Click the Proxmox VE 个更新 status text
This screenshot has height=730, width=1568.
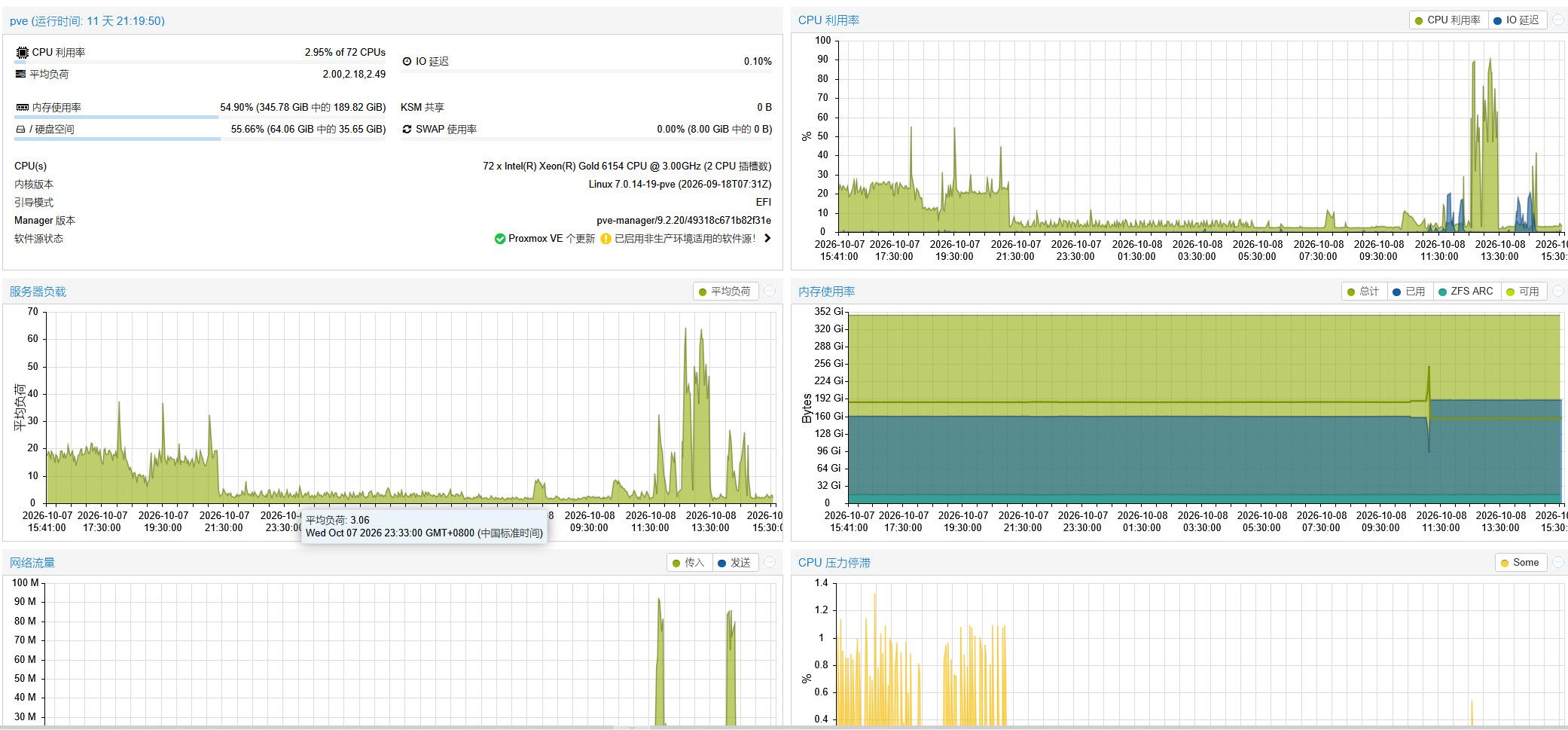click(x=551, y=239)
